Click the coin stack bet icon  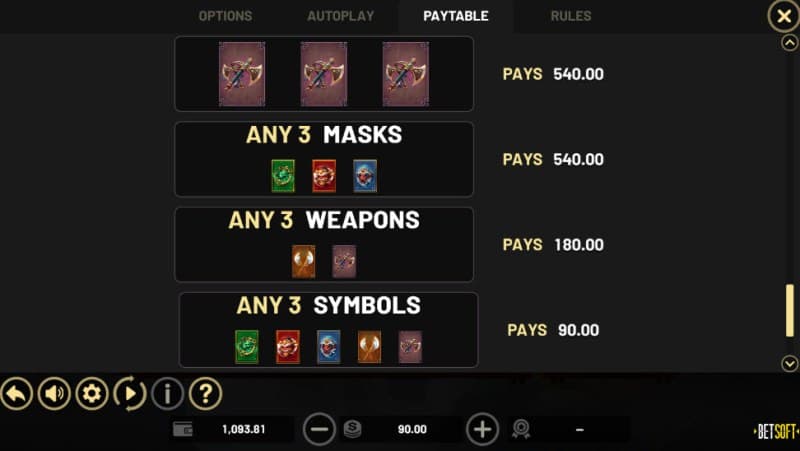tap(353, 429)
